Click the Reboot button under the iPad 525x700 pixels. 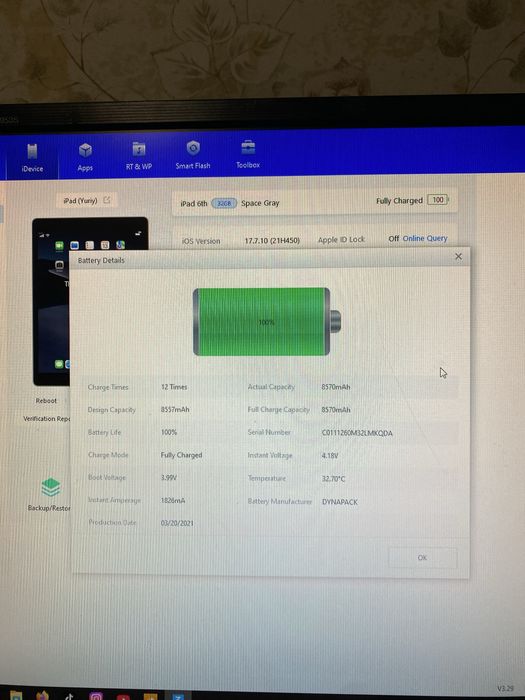coord(46,400)
